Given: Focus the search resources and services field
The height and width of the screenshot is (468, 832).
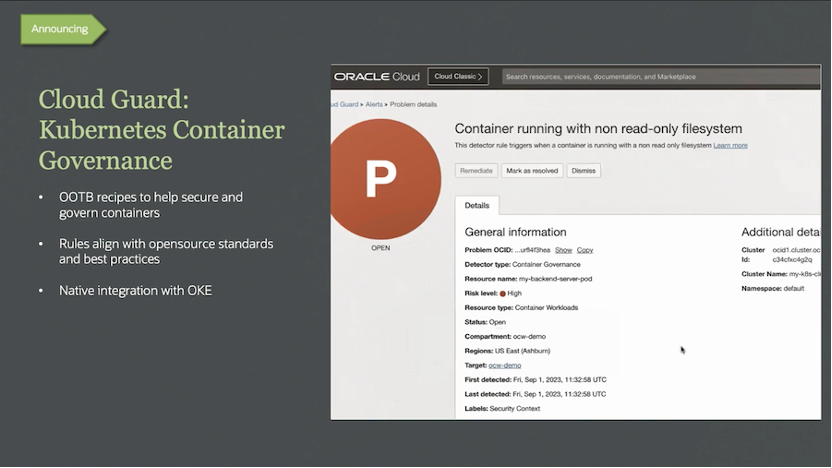Looking at the screenshot, I should (x=660, y=77).
